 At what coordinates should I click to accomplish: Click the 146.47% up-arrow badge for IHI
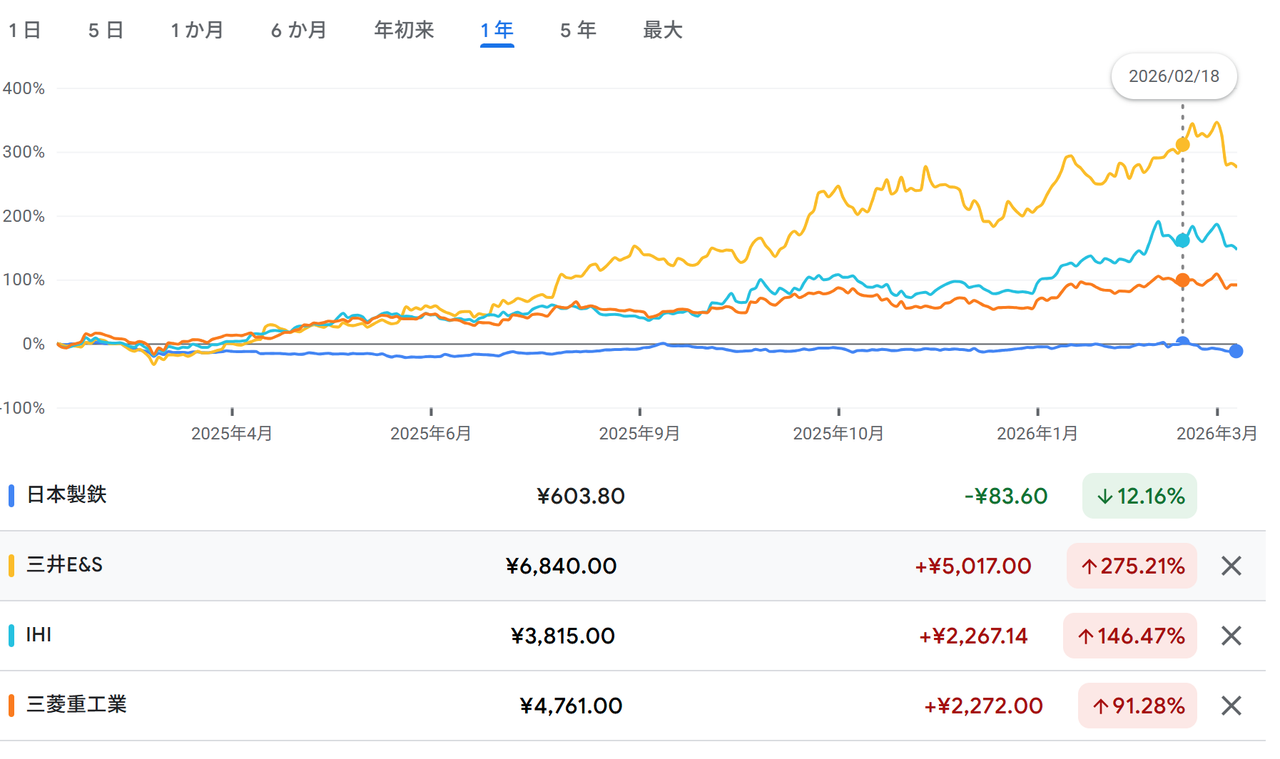(x=1130, y=636)
